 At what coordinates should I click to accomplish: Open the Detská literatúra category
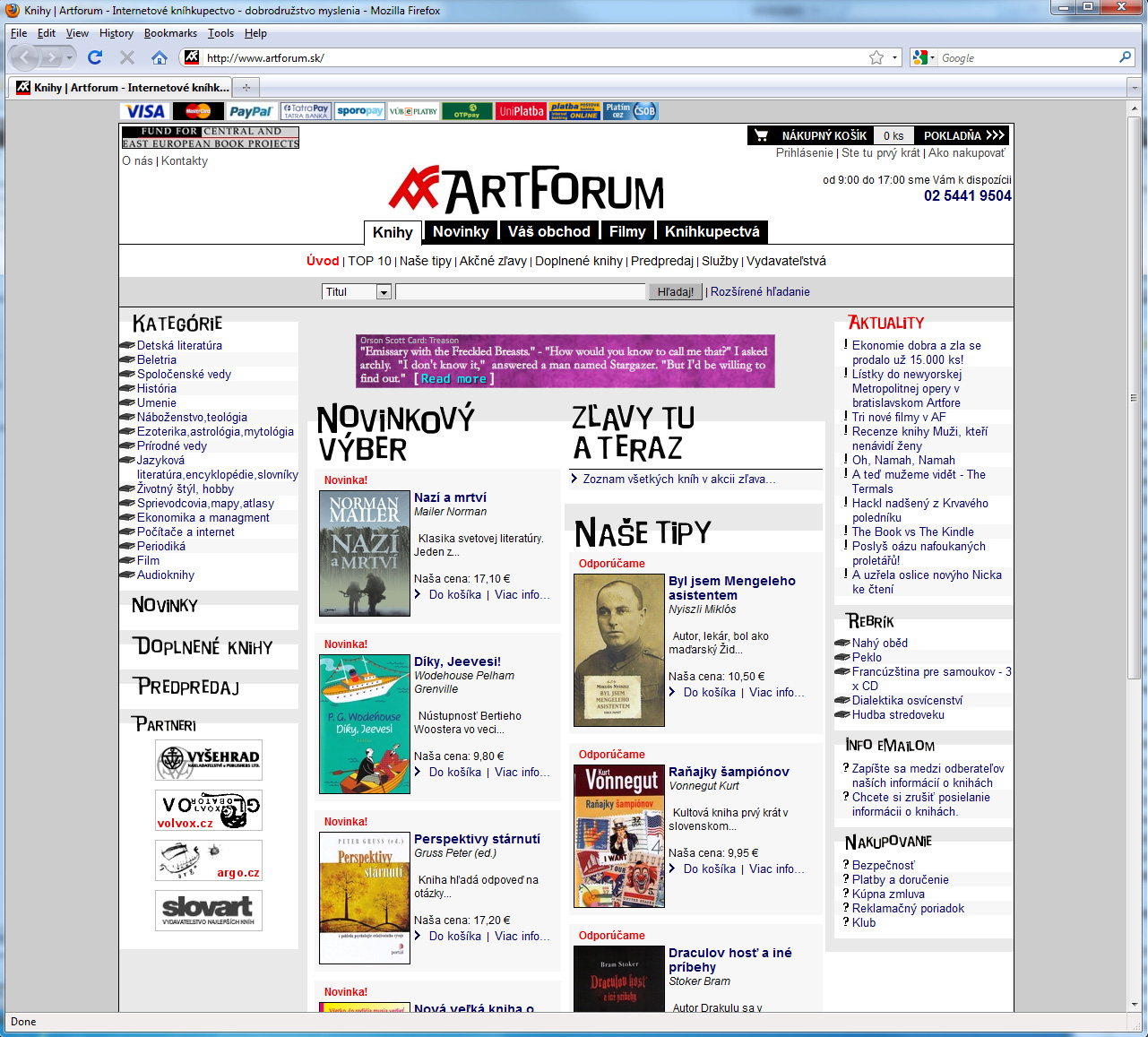click(179, 345)
